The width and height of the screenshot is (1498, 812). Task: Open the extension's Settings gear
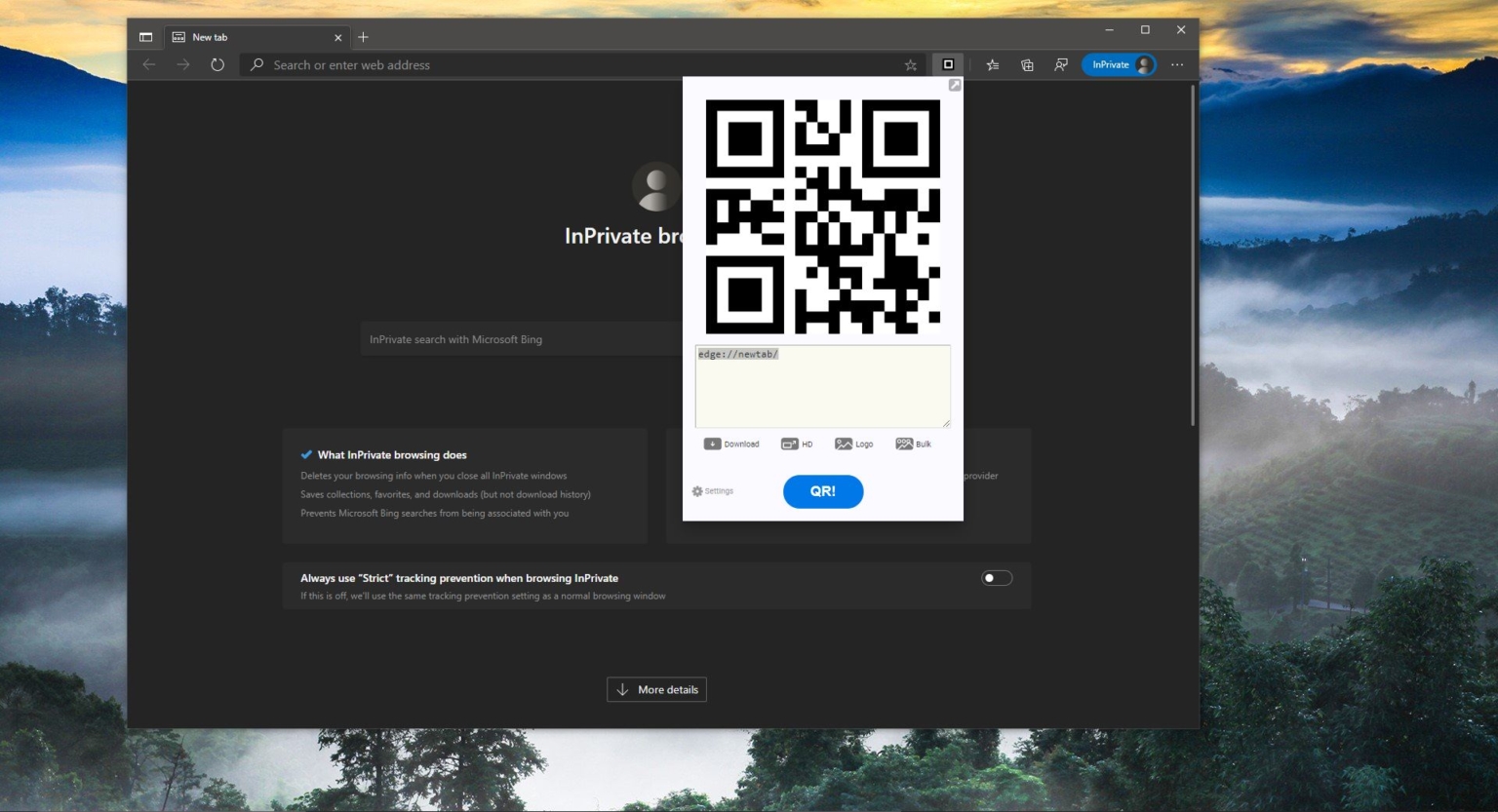point(712,490)
